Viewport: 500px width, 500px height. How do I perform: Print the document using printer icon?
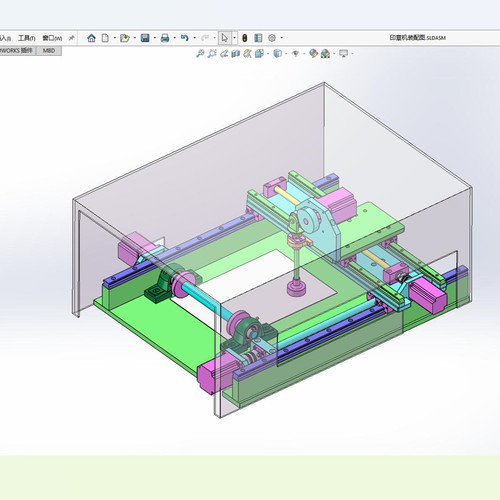click(x=165, y=38)
